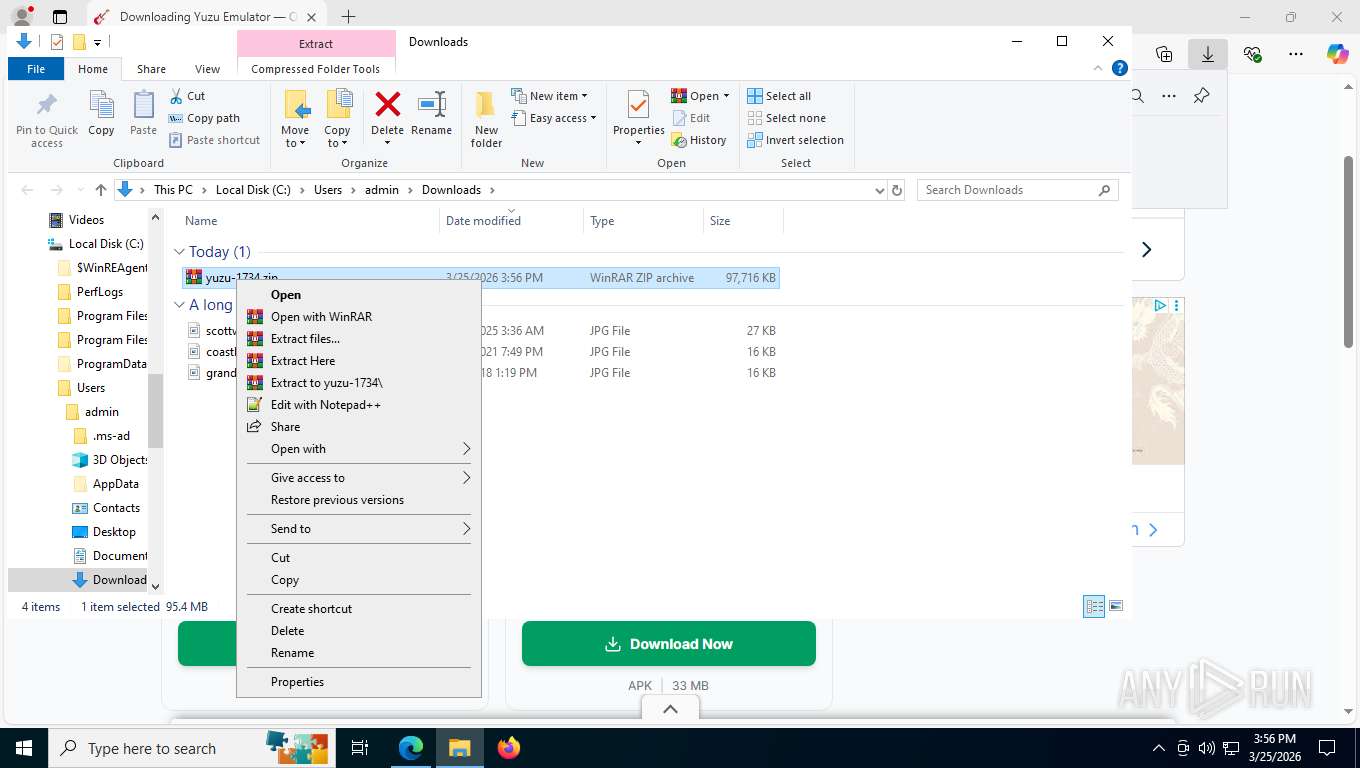Expand Open with submenu in context menu

click(x=358, y=449)
